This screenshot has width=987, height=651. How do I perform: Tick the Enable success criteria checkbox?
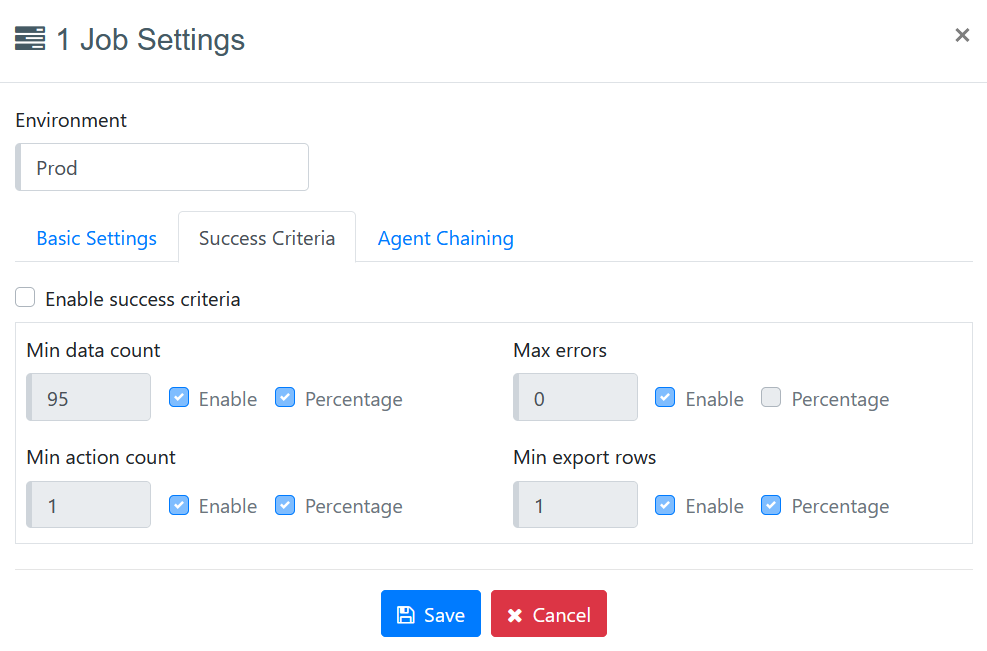tap(26, 298)
